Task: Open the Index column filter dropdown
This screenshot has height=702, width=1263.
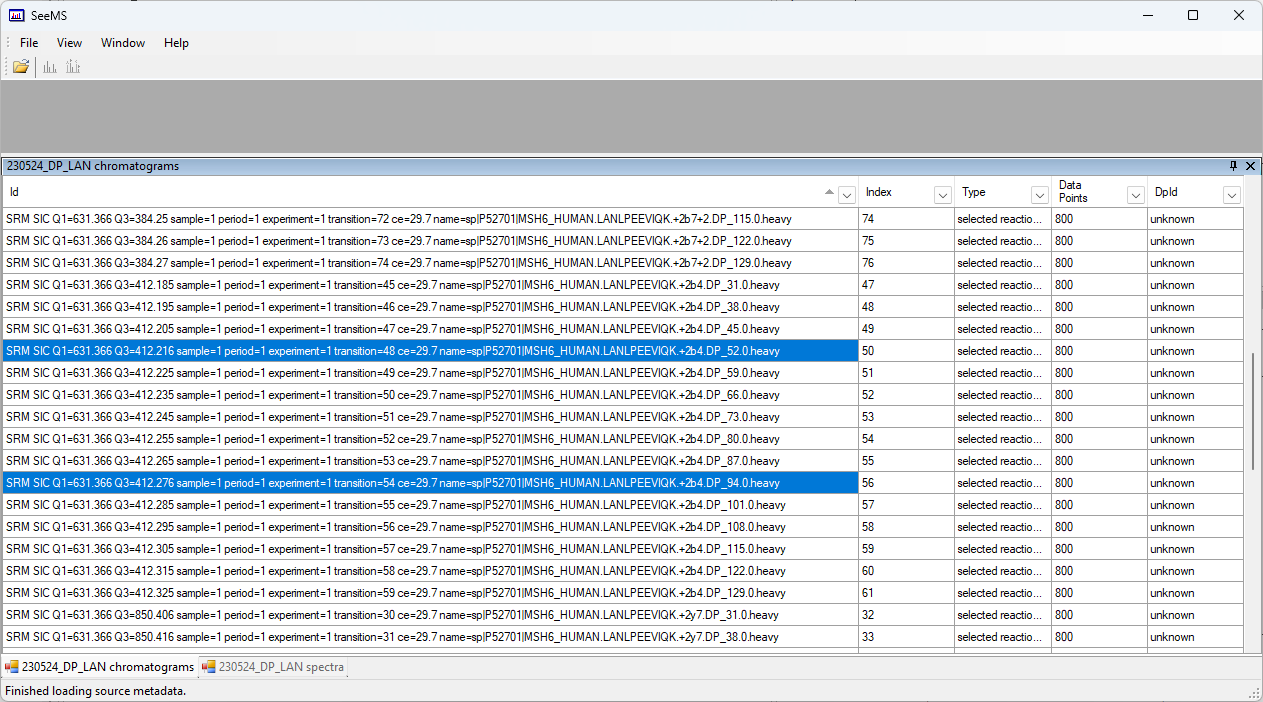Action: click(x=942, y=195)
